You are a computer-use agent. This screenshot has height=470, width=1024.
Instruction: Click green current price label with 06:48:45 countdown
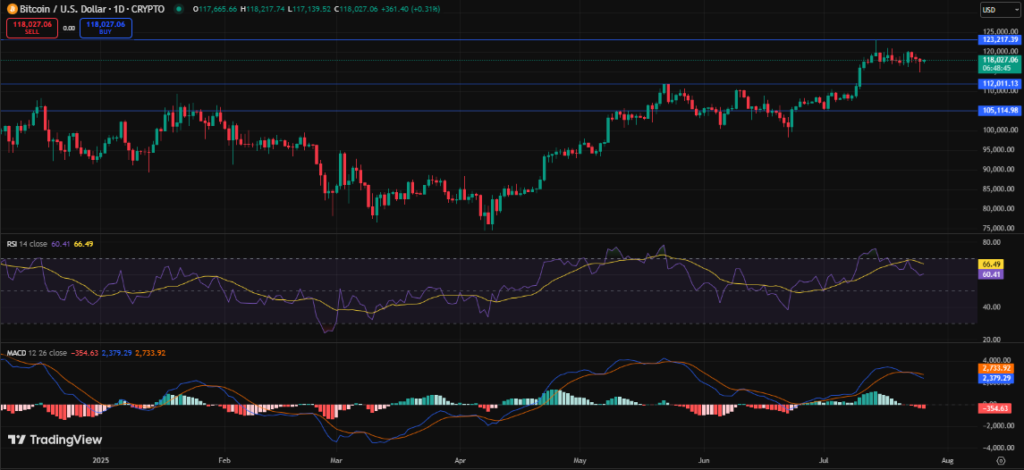pos(999,63)
